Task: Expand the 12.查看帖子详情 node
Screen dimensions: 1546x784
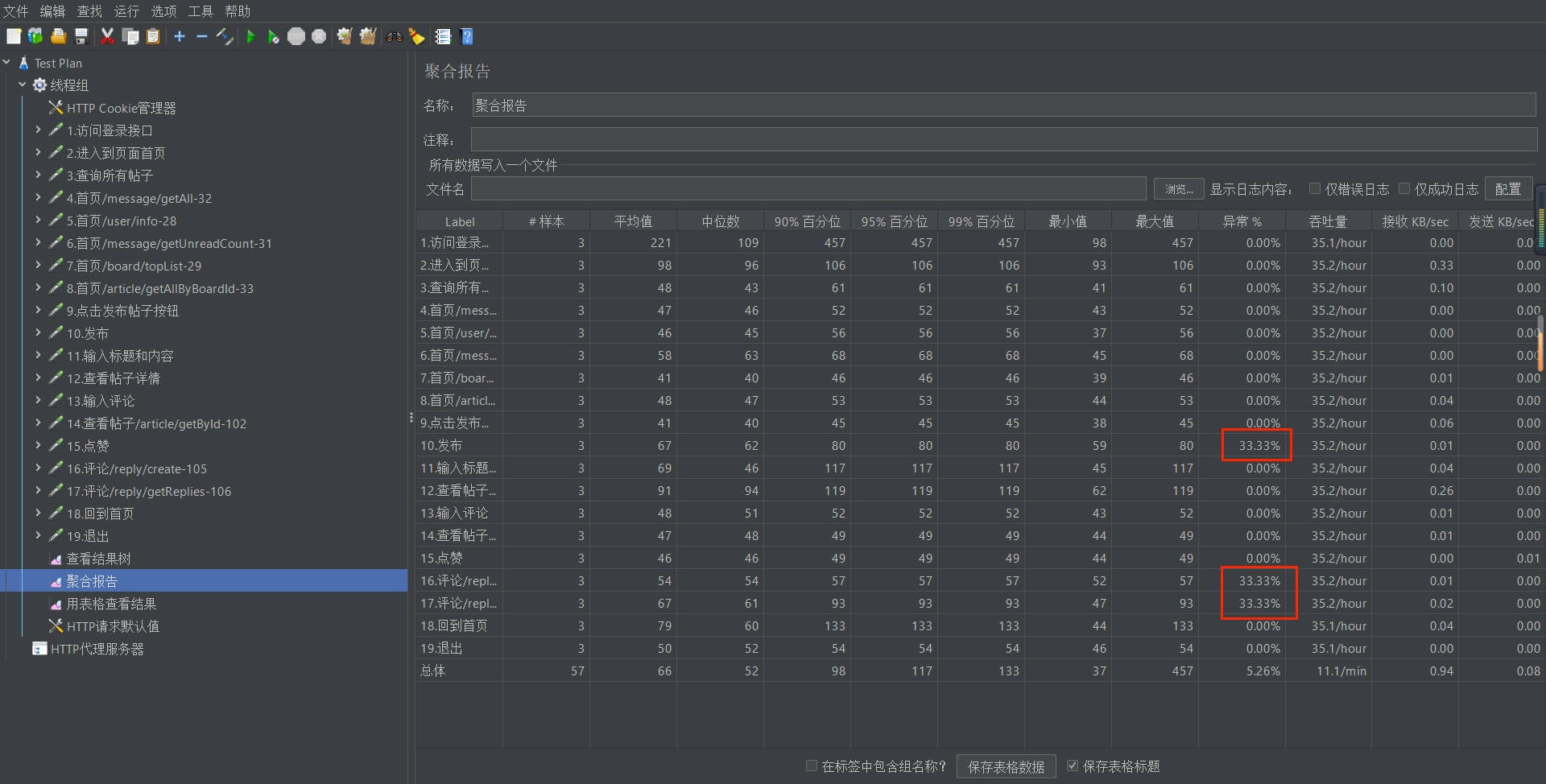Action: pos(38,378)
